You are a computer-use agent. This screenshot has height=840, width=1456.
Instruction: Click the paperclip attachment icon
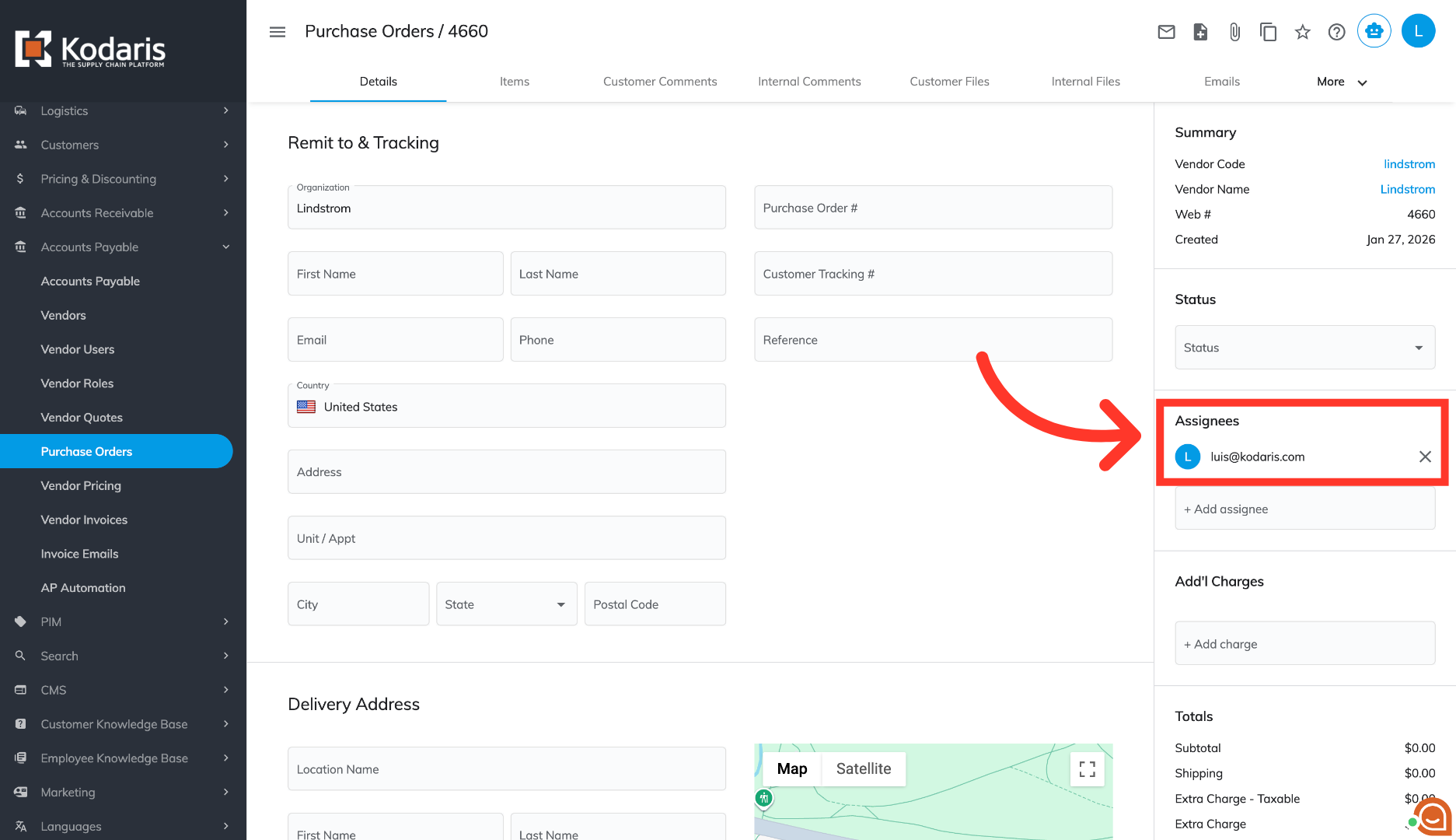[1234, 32]
